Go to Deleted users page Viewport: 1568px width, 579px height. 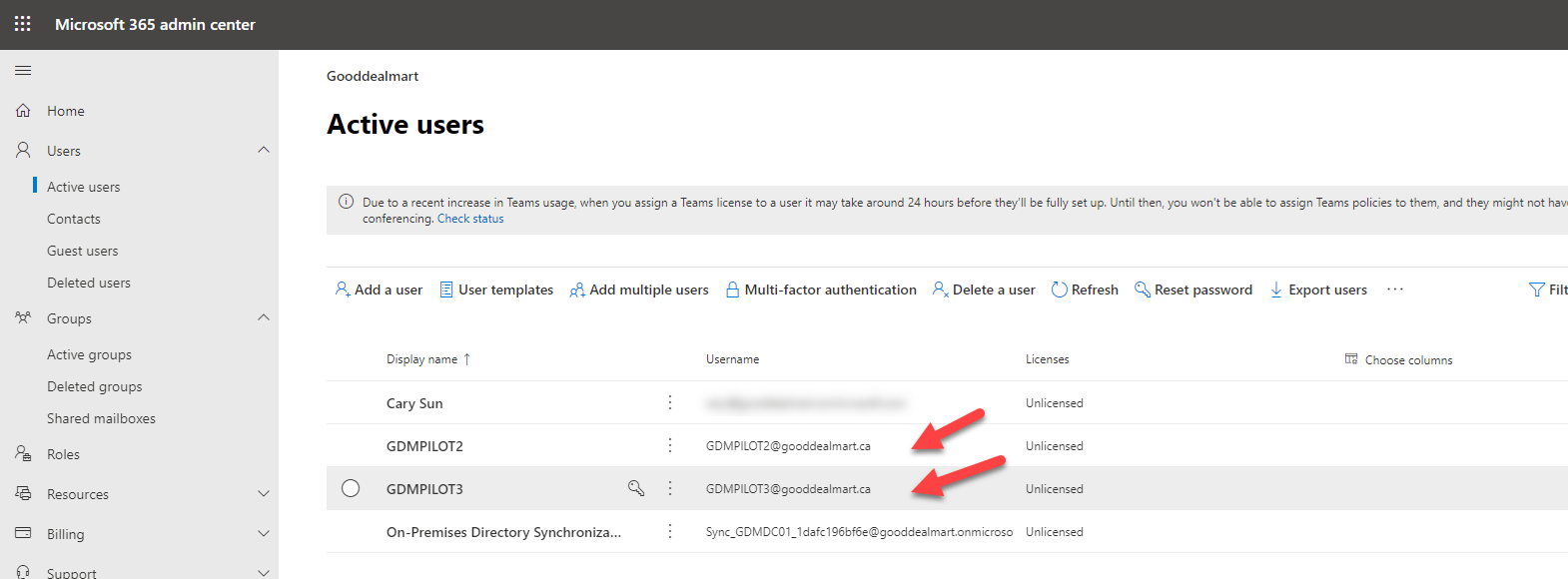(x=89, y=283)
